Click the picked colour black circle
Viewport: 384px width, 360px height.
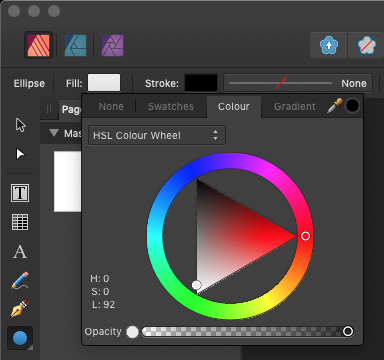point(352,106)
